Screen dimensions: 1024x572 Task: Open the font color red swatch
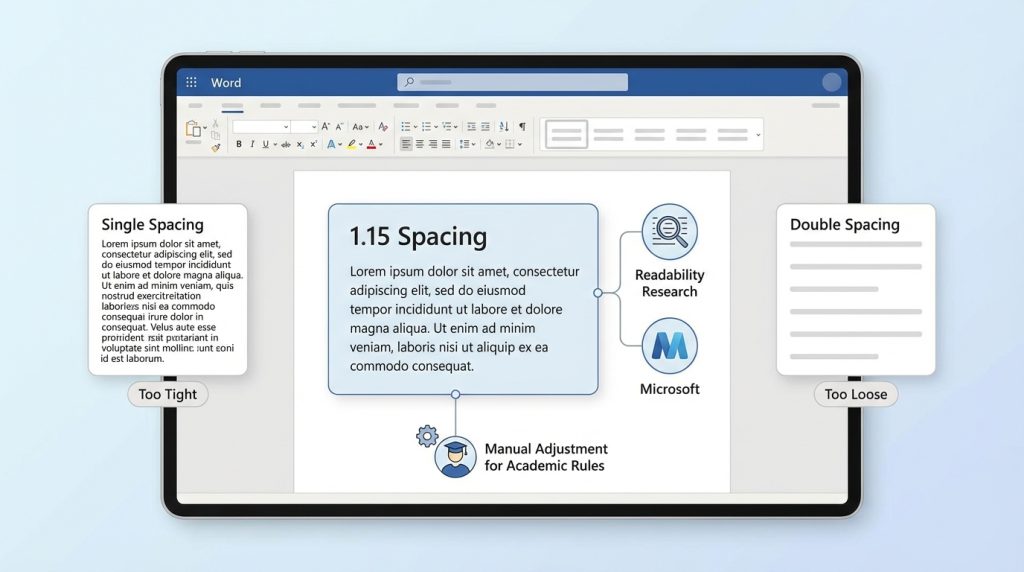pyautogui.click(x=371, y=144)
